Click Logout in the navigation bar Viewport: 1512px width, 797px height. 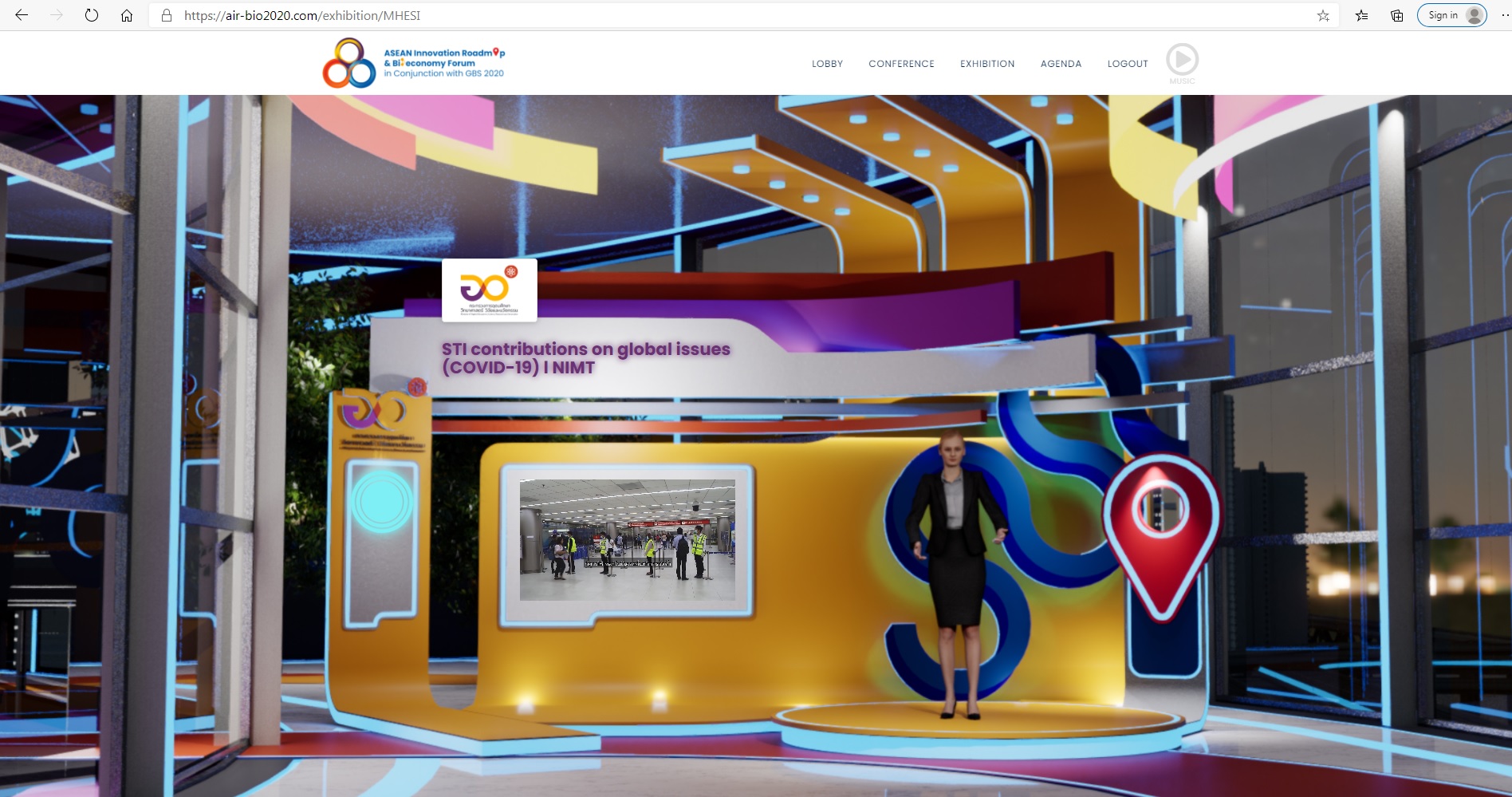point(1128,64)
